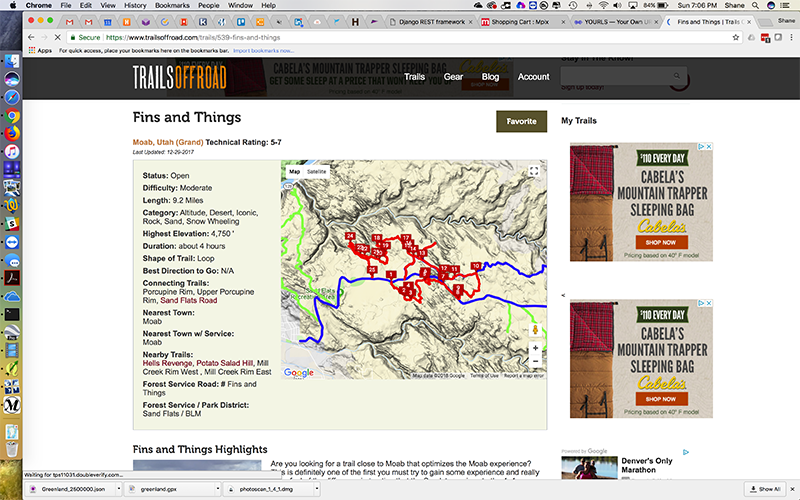
Task: Click Import bookmarks now link
Action: tap(263, 51)
